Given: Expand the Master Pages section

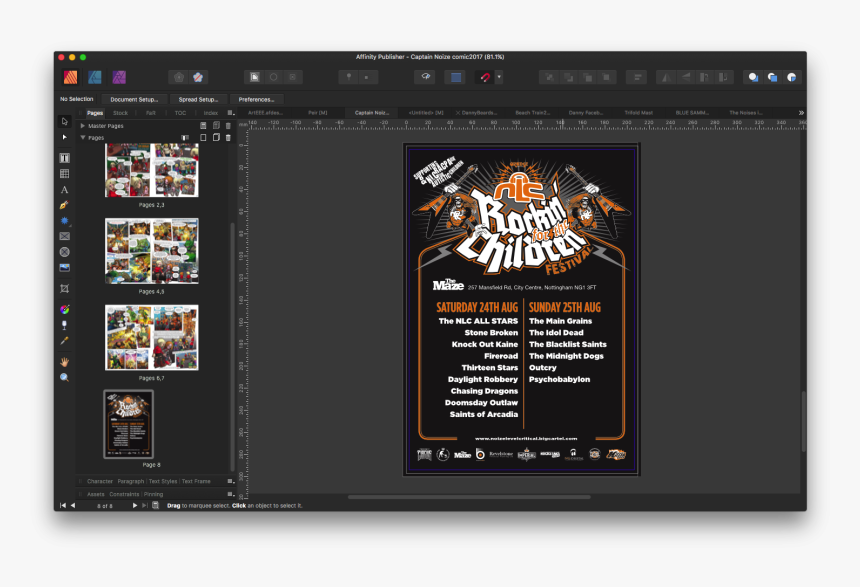Looking at the screenshot, I should pyautogui.click(x=83, y=126).
